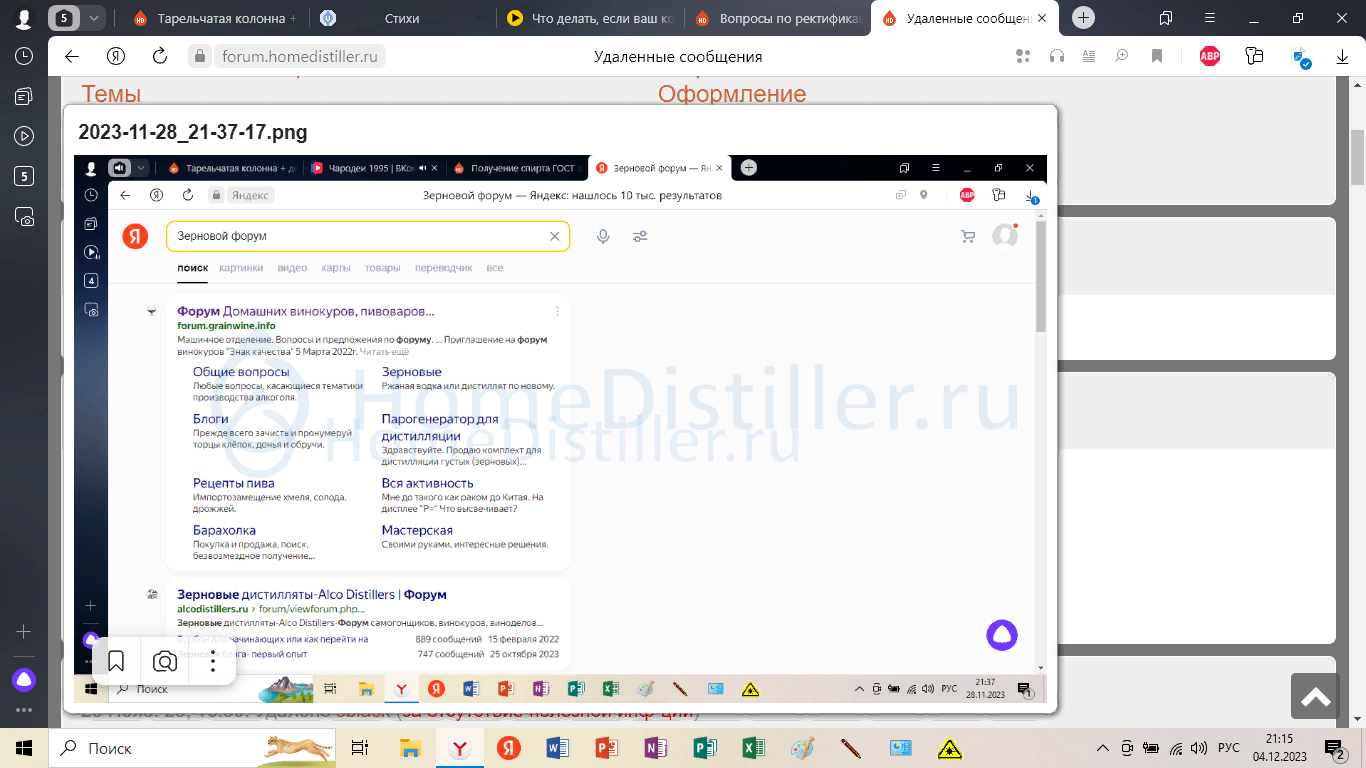Switch the РУС input language indicator
This screenshot has height=768, width=1366.
[1229, 748]
